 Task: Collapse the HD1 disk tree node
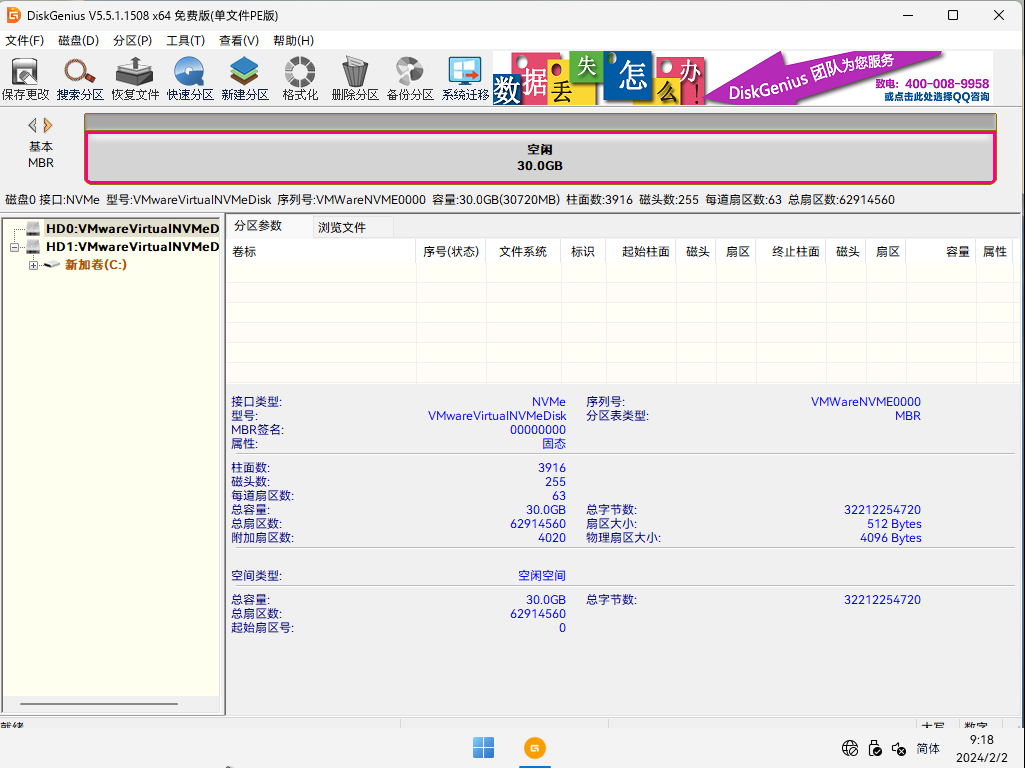pyautogui.click(x=14, y=247)
